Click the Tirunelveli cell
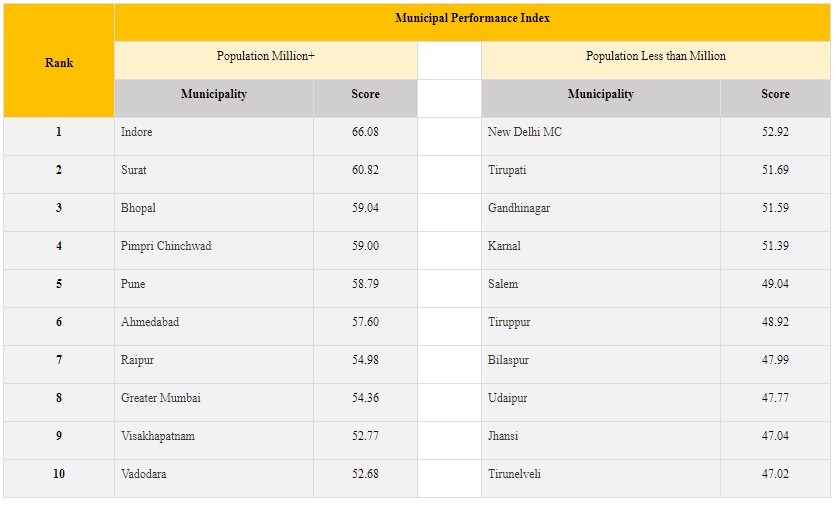This screenshot has height=505, width=837. 601,478
